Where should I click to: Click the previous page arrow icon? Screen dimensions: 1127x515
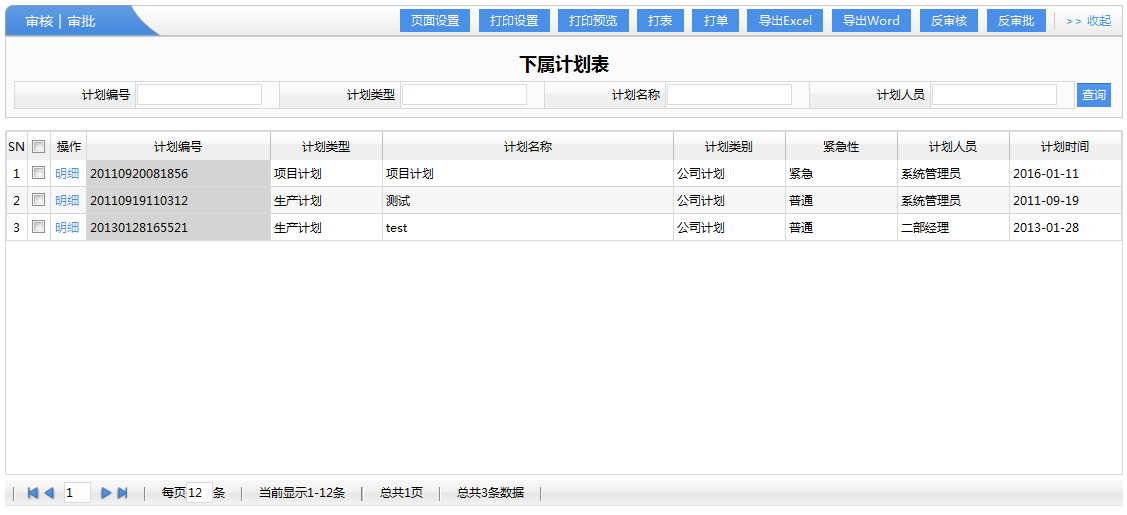[x=49, y=493]
